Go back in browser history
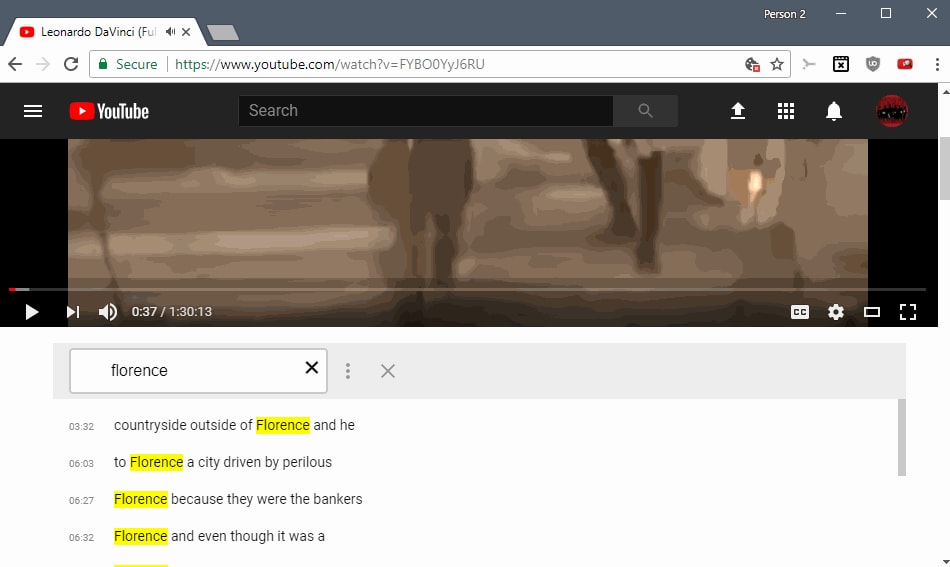Image resolution: width=950 pixels, height=567 pixels. tap(15, 64)
